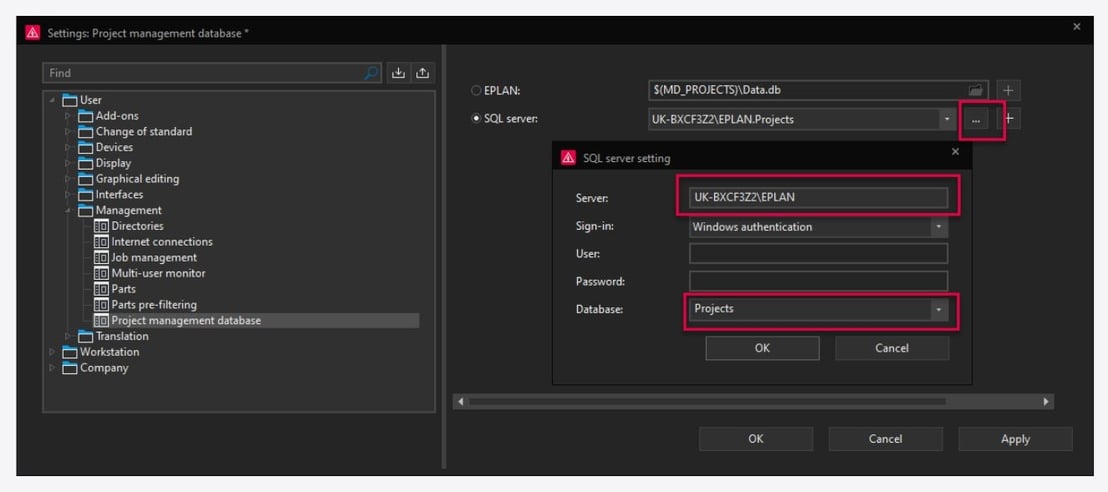The width and height of the screenshot is (1108, 492).
Task: Select Multi-user monitor settings item
Action: pyautogui.click(x=158, y=273)
